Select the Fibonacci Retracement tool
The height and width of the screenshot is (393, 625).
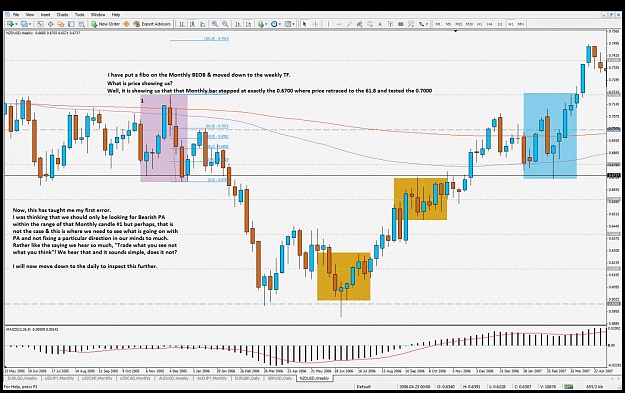click(369, 24)
